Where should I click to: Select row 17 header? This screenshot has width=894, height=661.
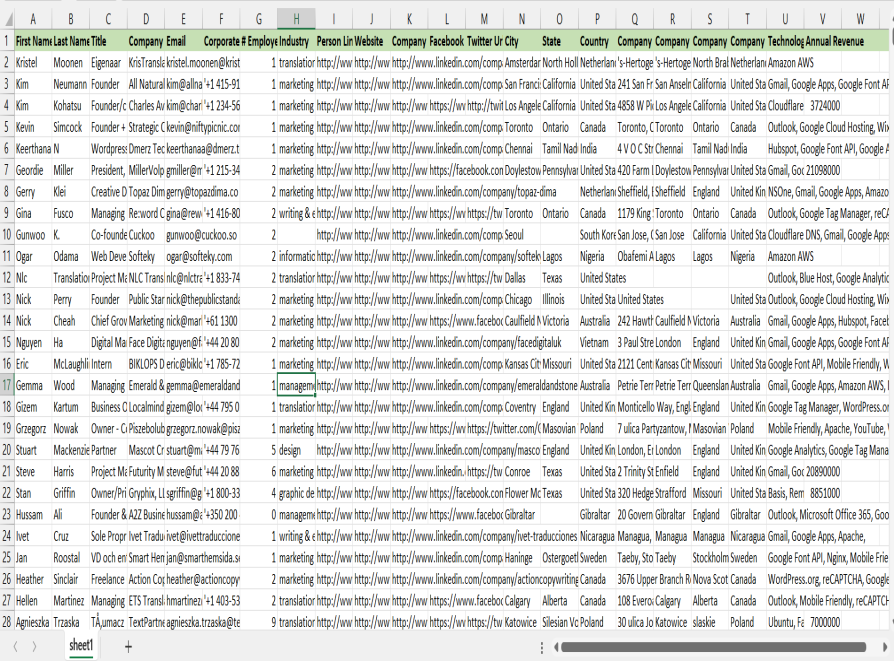tap(7, 386)
